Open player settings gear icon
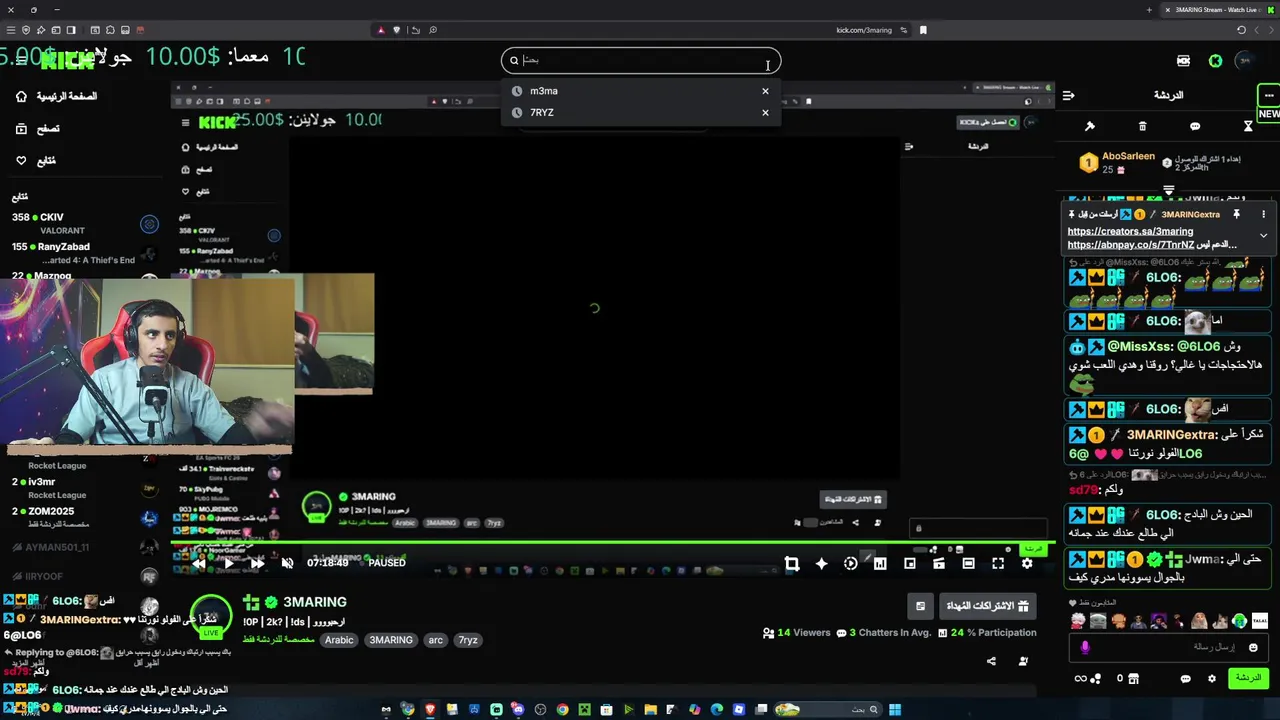Image resolution: width=1280 pixels, height=720 pixels. click(1027, 564)
